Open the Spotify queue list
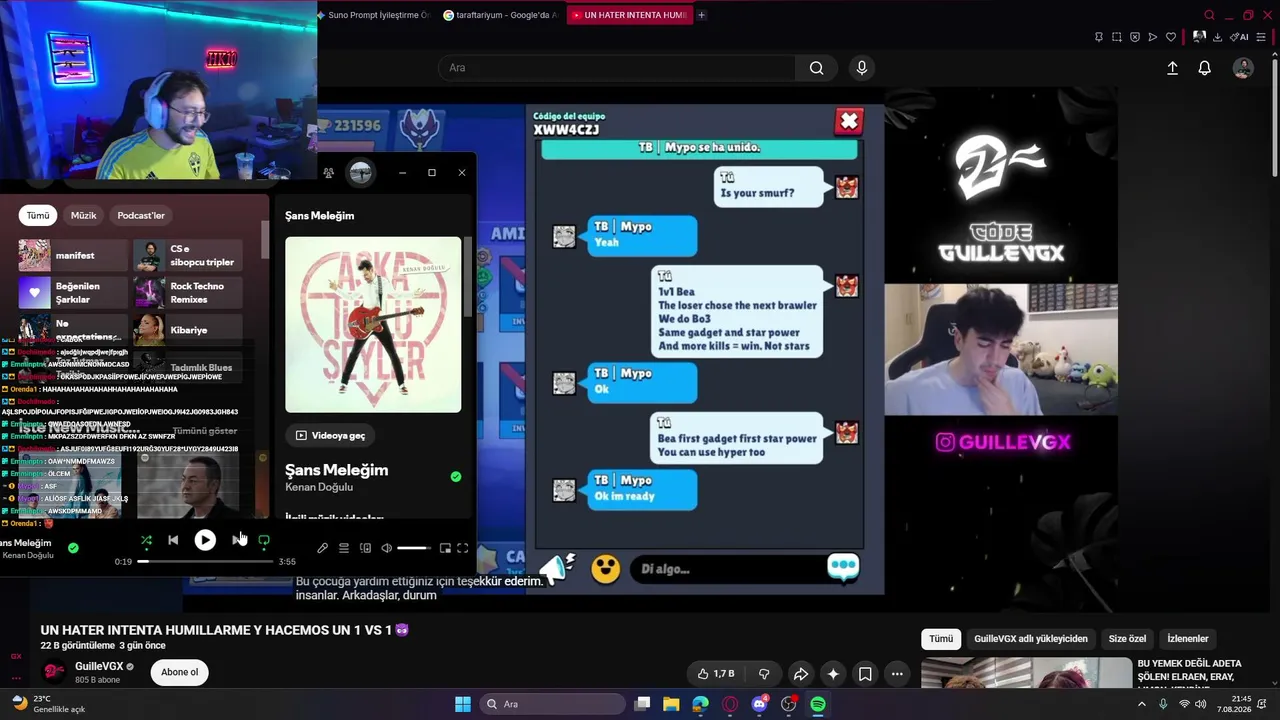Image resolution: width=1280 pixels, height=720 pixels. [344, 548]
